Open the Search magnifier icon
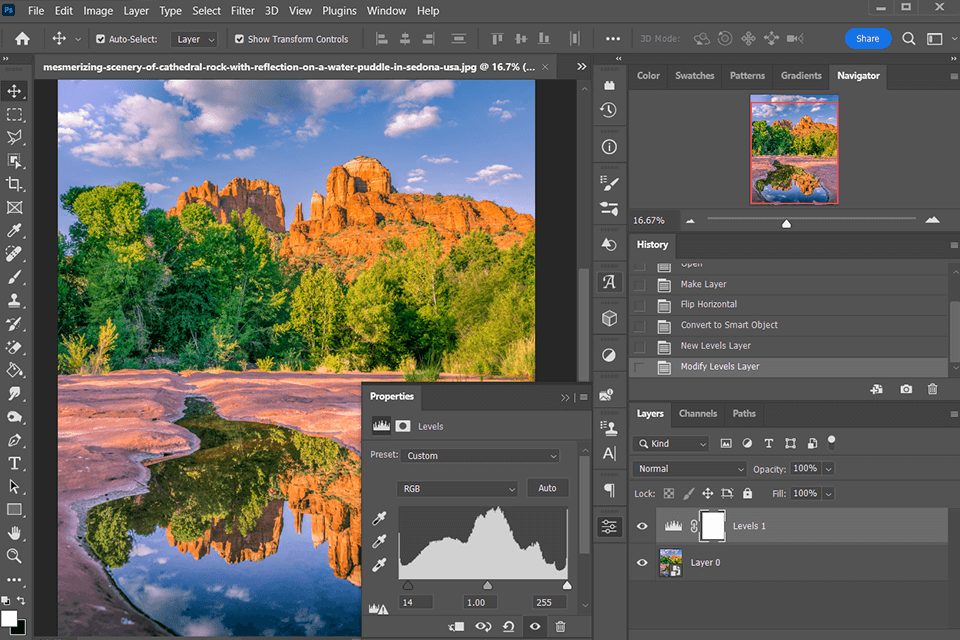Image resolution: width=960 pixels, height=640 pixels. (909, 39)
